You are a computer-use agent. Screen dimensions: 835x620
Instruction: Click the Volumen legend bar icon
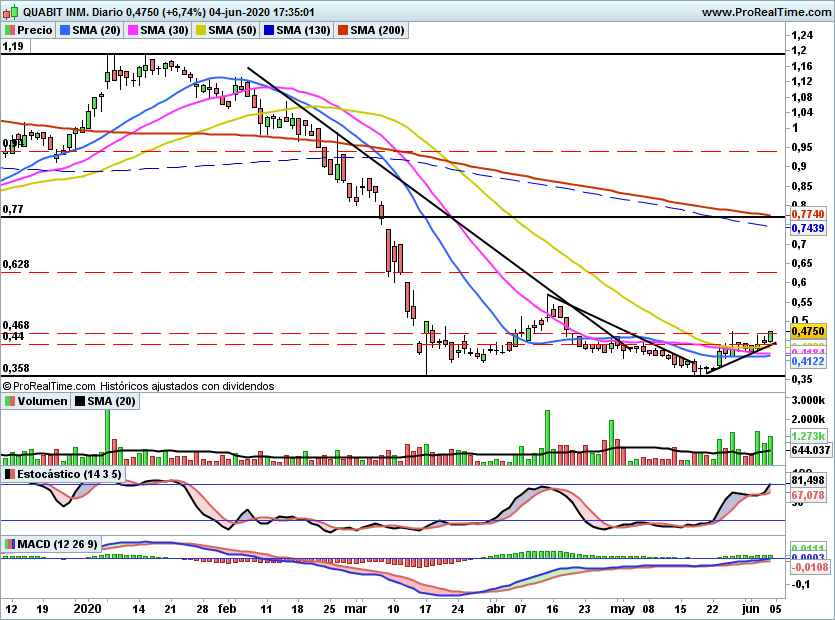click(x=10, y=401)
